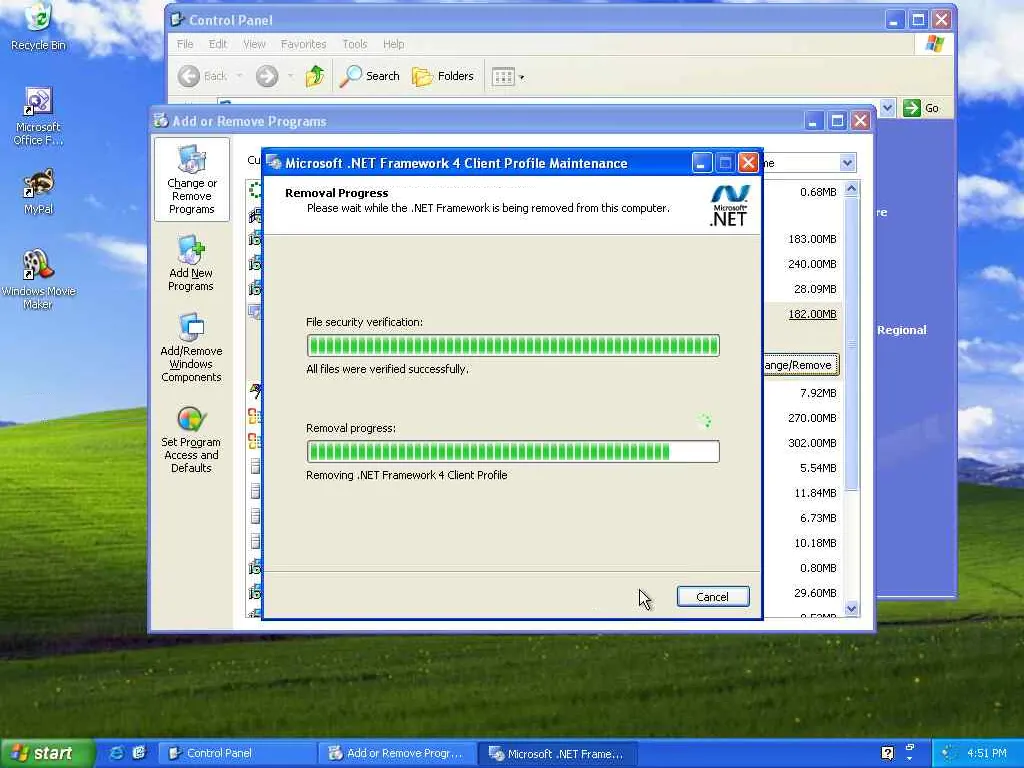Open the Favorites menu in Control Panel
Image resolution: width=1024 pixels, height=768 pixels.
303,44
